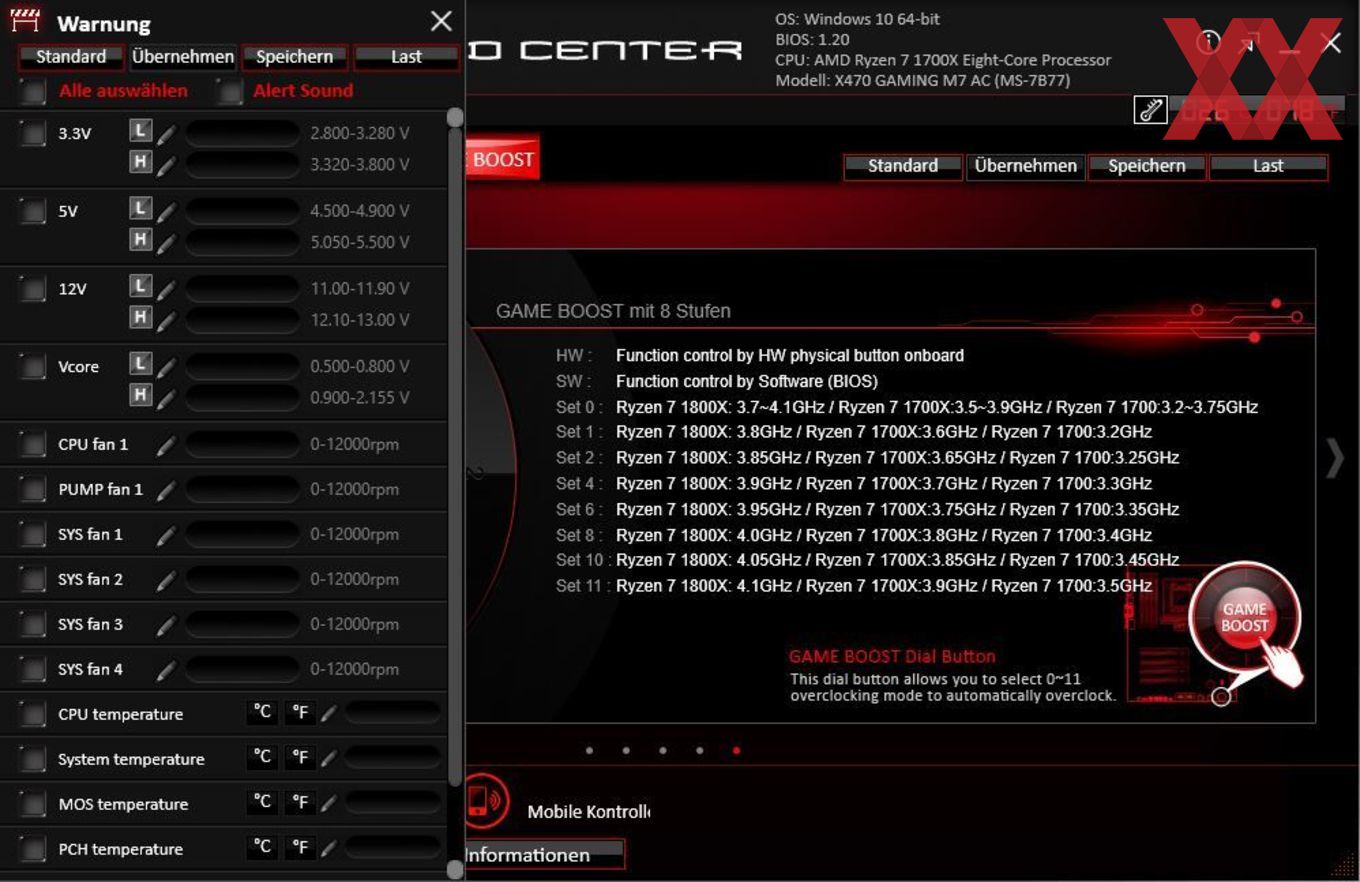1360x882 pixels.
Task: Click Last in the Command Center window
Action: point(1268,166)
